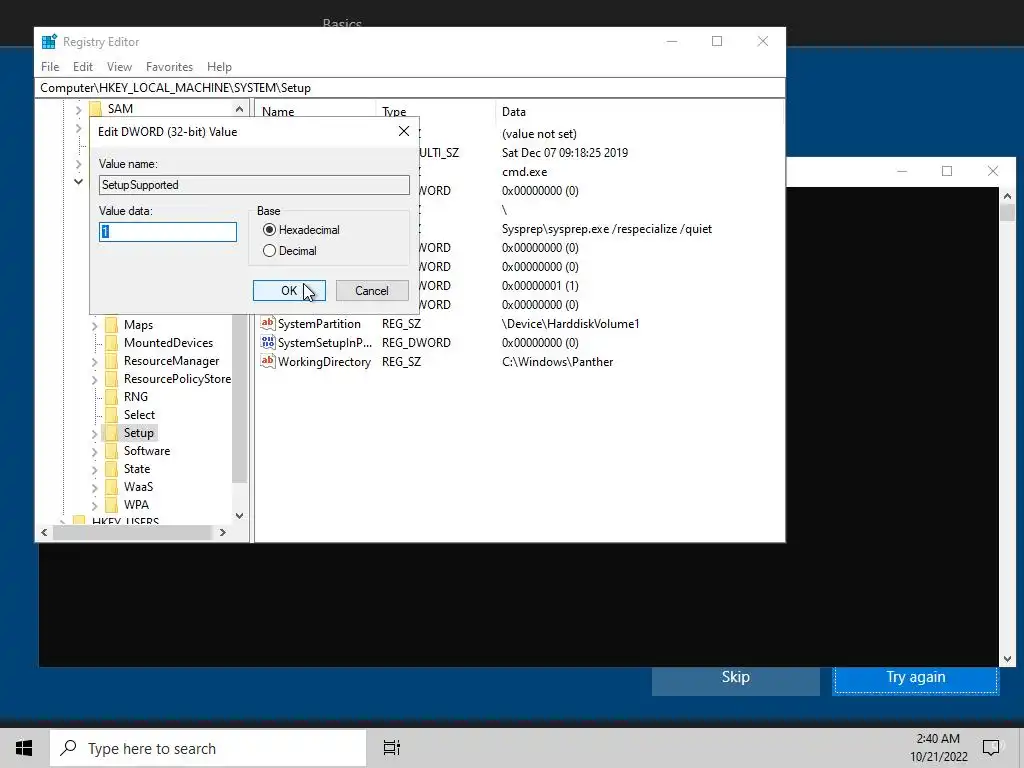Click the Maps folder icon in tree
1024x768 pixels.
coord(112,325)
